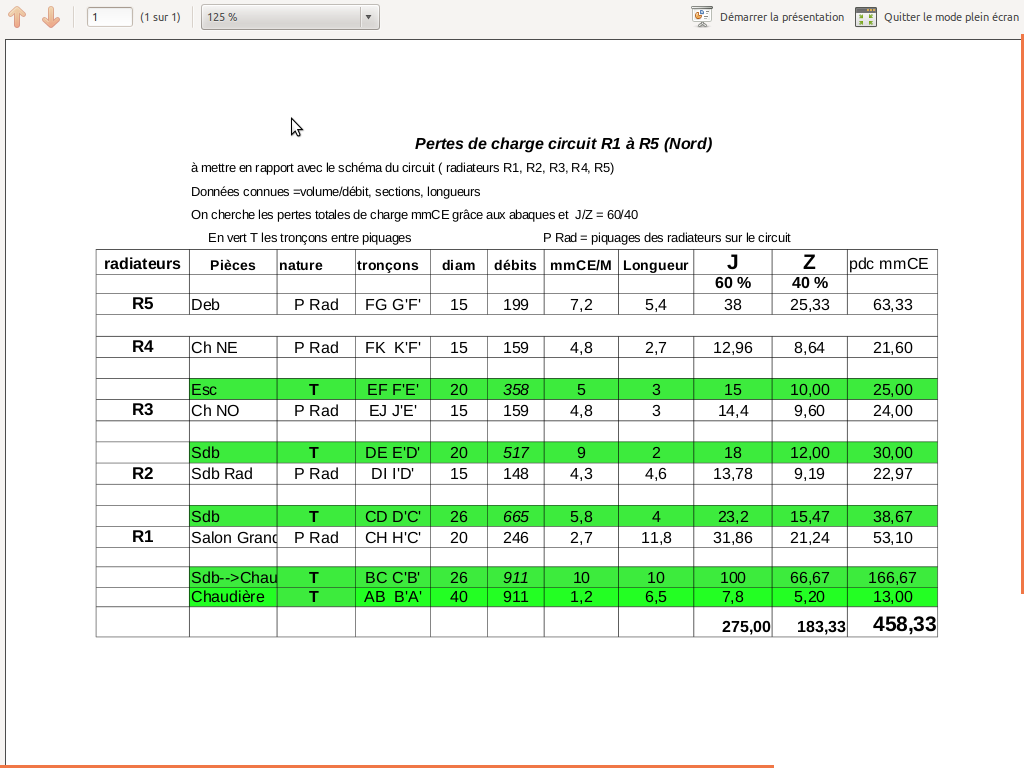Click the Sdb-->Chau cell
This screenshot has height=768, width=1024.
click(x=233, y=577)
